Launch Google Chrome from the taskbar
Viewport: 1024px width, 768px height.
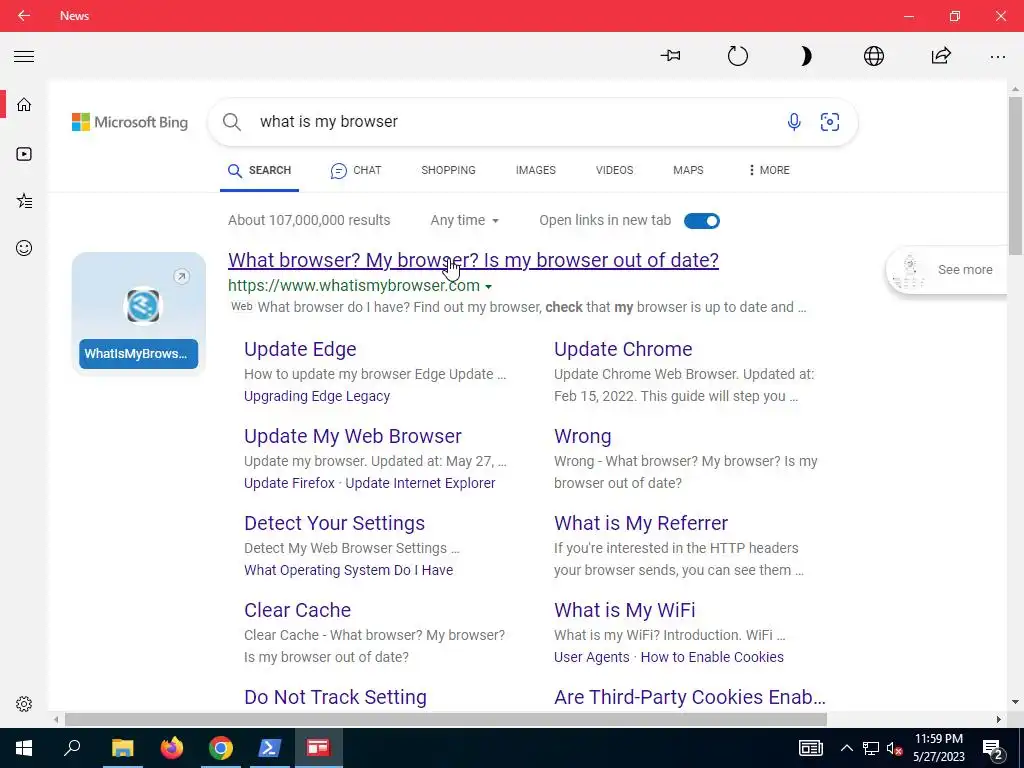(x=221, y=748)
